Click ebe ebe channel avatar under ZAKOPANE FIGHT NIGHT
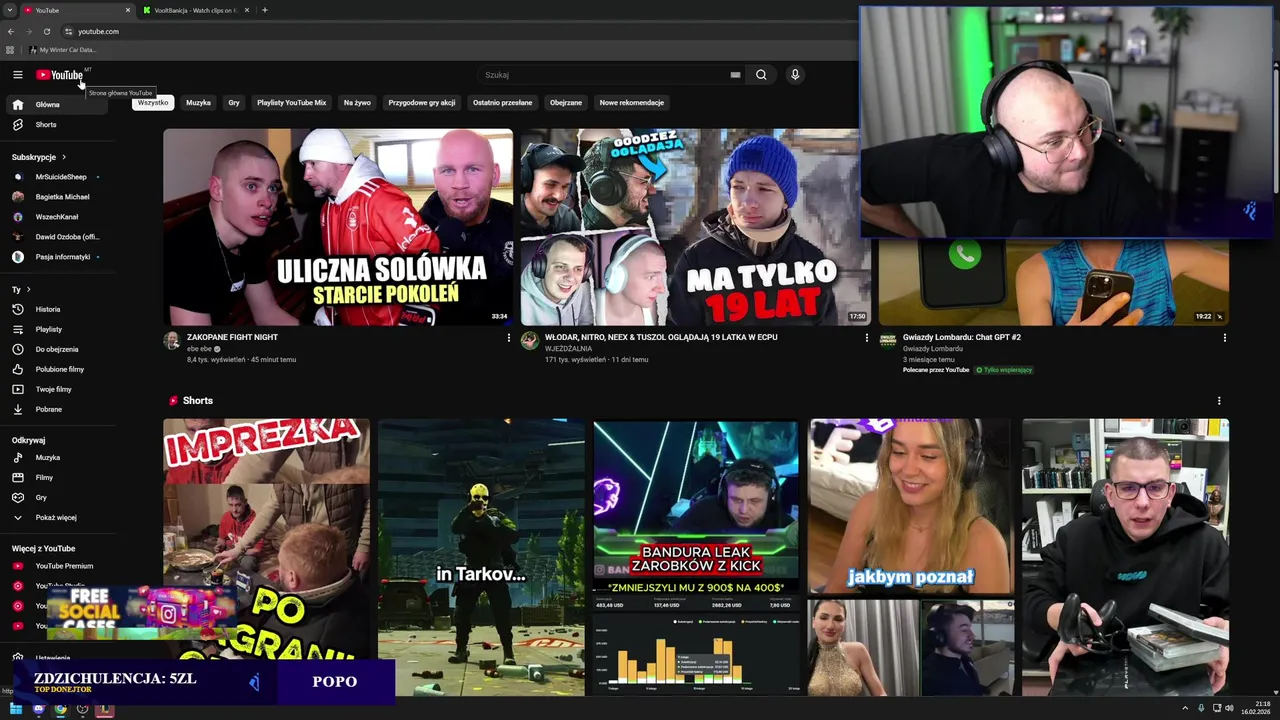This screenshot has height=720, width=1280. coord(172,341)
